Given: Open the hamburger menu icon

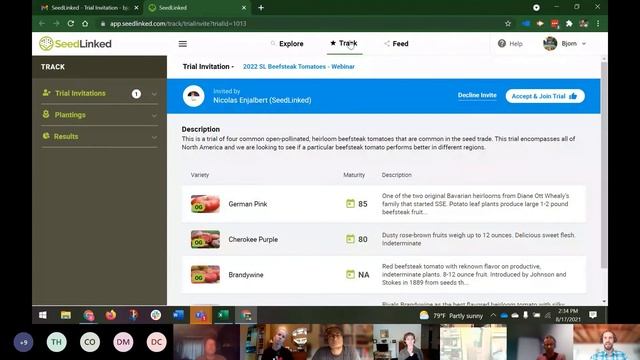Looking at the screenshot, I should [x=182, y=44].
